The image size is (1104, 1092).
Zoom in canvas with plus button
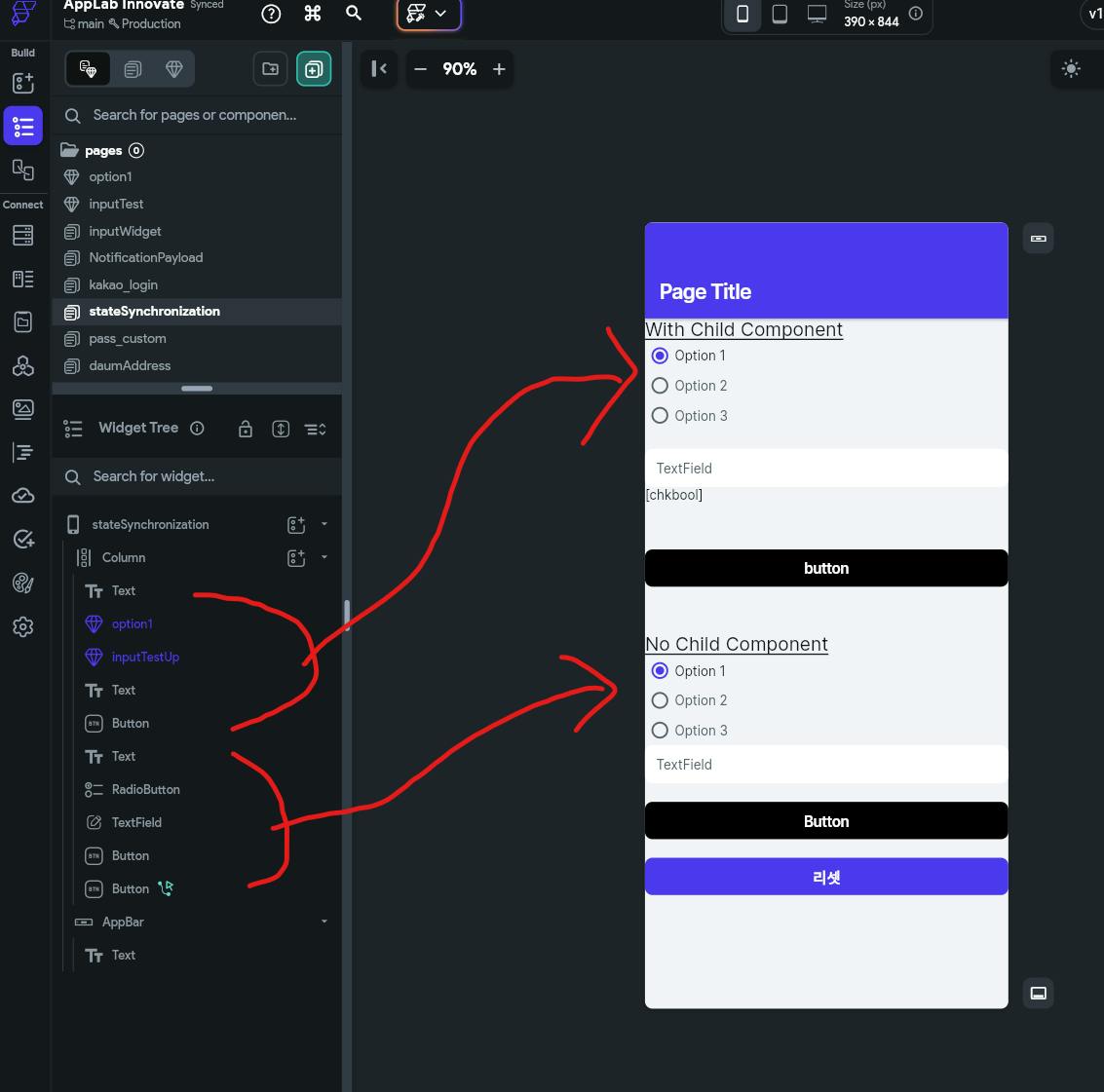(499, 69)
